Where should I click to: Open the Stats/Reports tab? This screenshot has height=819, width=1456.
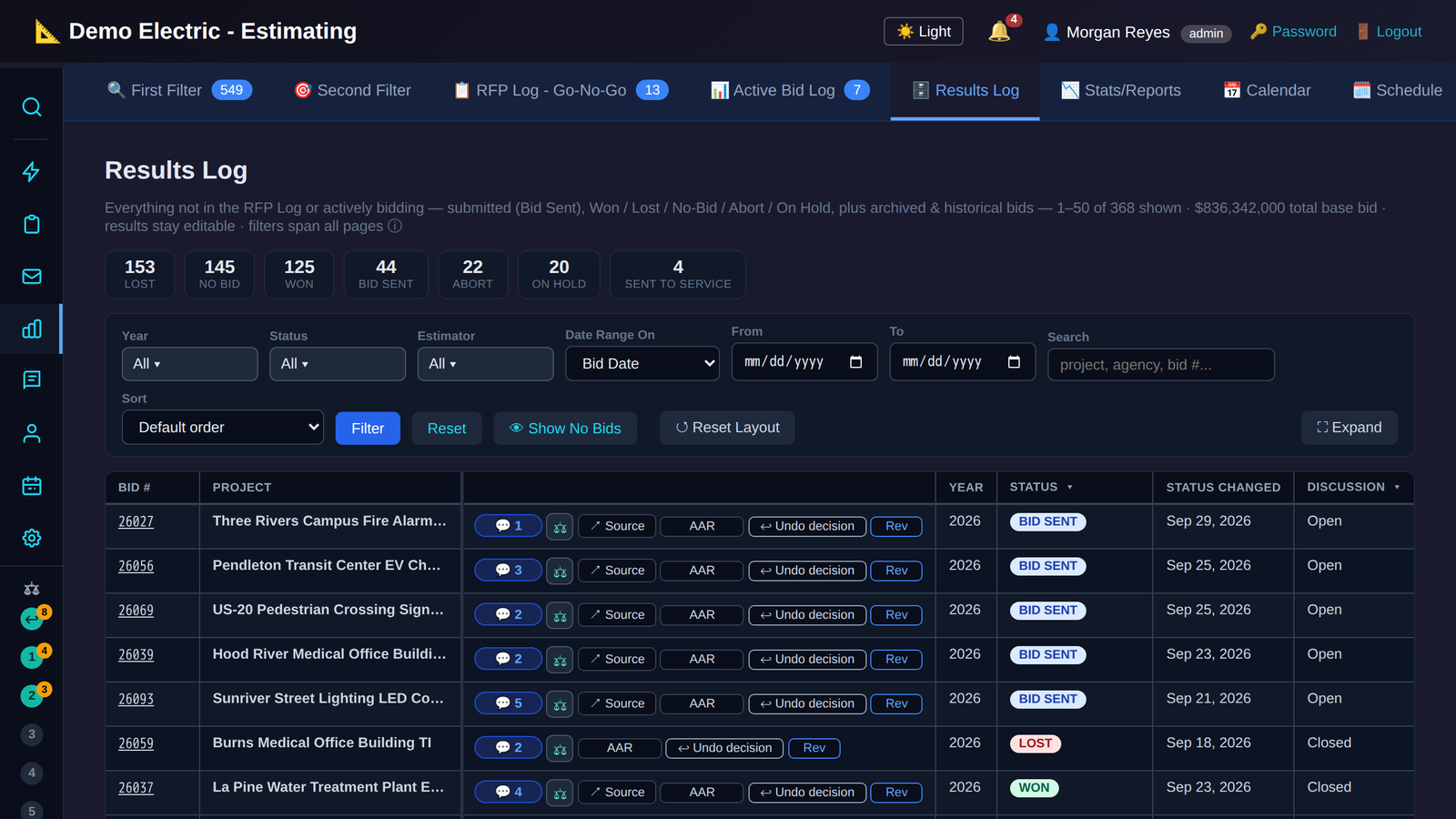tap(1120, 90)
